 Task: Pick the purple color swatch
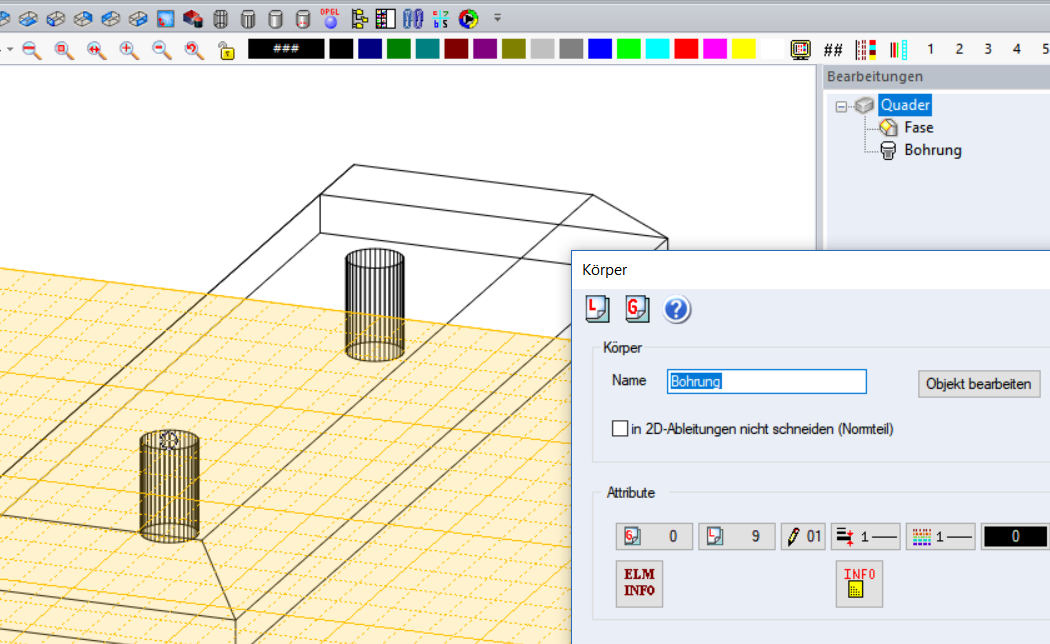point(485,49)
